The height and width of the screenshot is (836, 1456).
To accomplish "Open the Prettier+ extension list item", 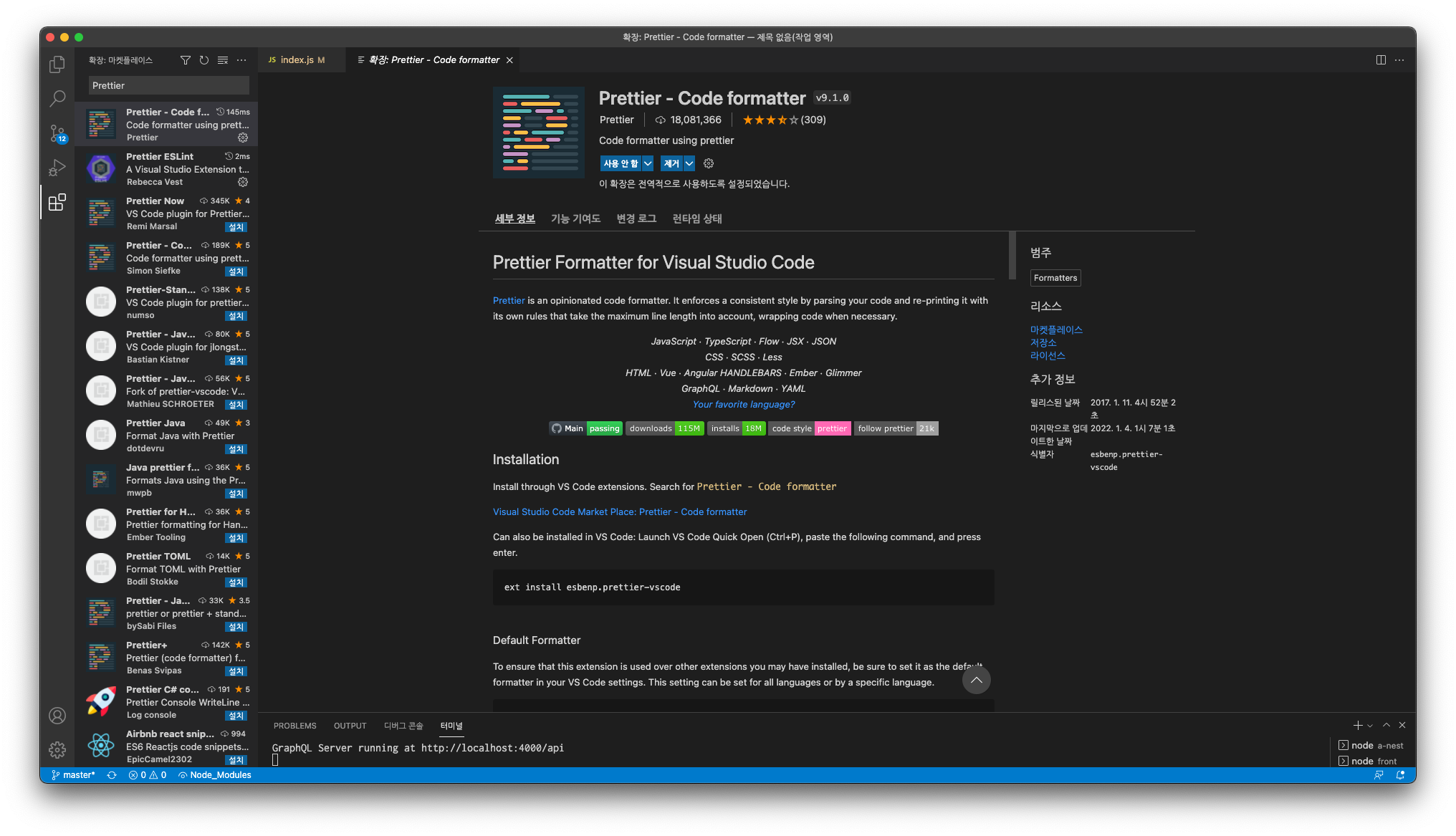I will [x=166, y=658].
